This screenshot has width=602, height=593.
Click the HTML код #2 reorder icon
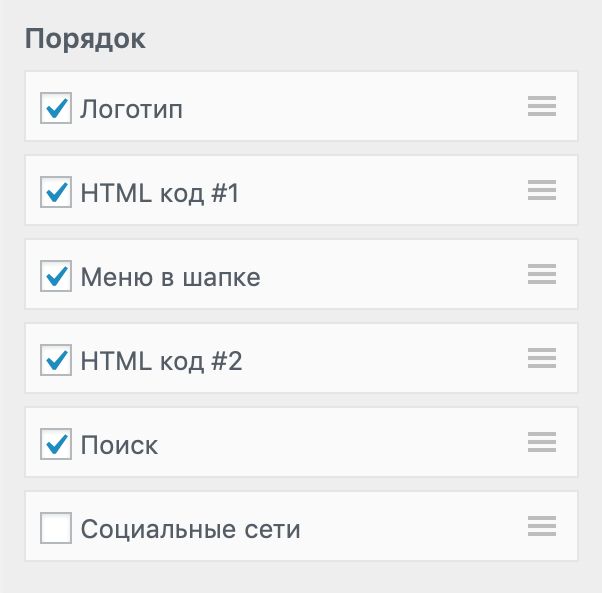[x=541, y=359]
